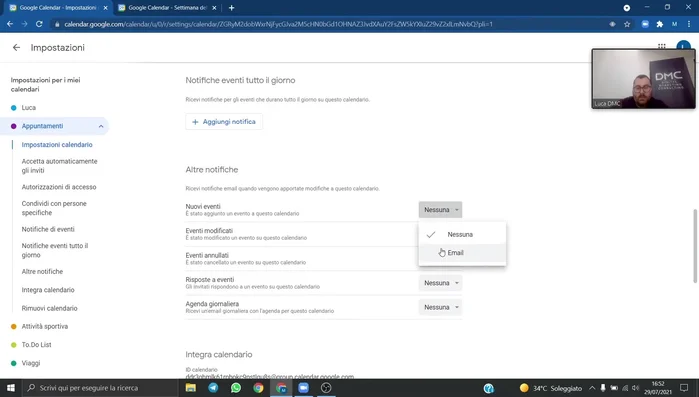
Task: Click the browser back button
Action: click(10, 24)
